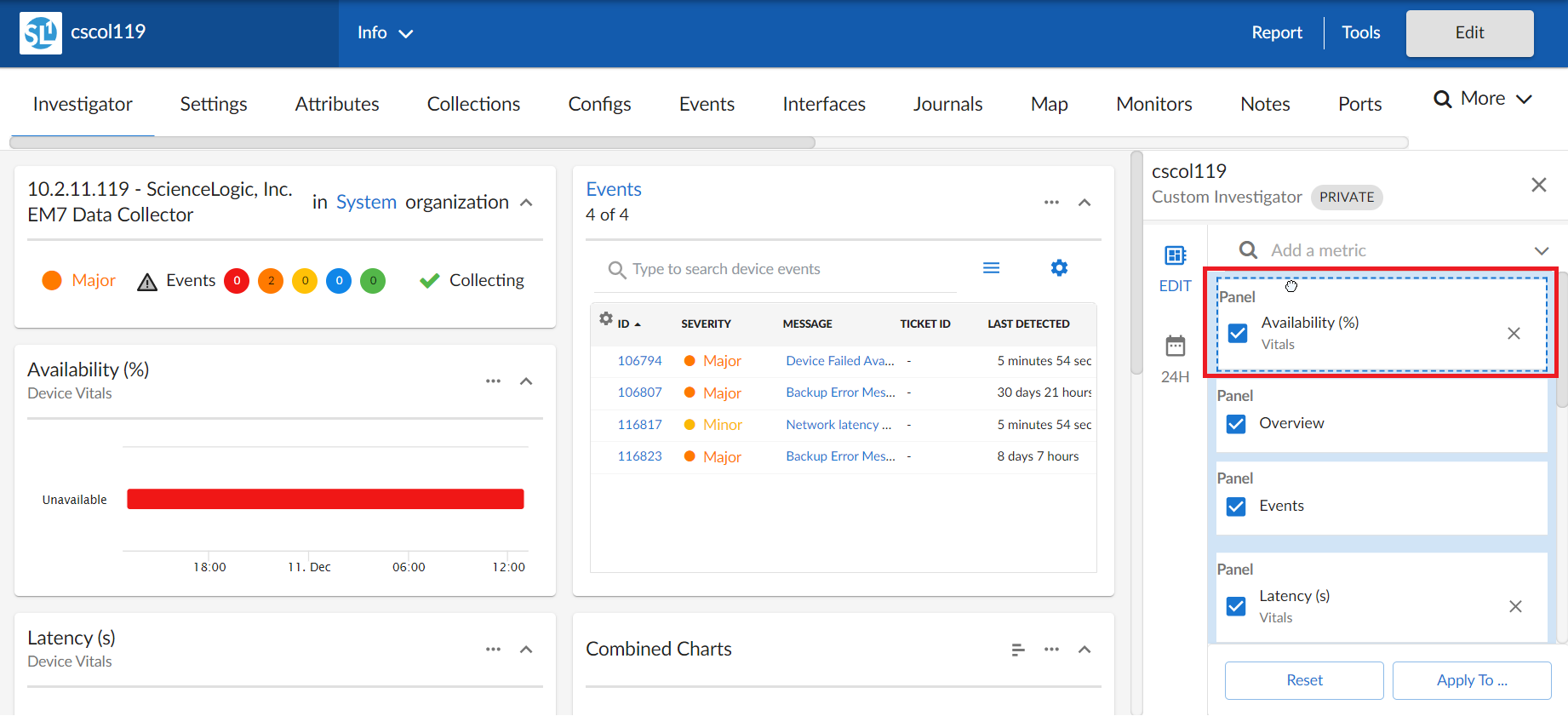This screenshot has height=716, width=1568.
Task: Switch to the Interfaces tab
Action: coord(823,104)
